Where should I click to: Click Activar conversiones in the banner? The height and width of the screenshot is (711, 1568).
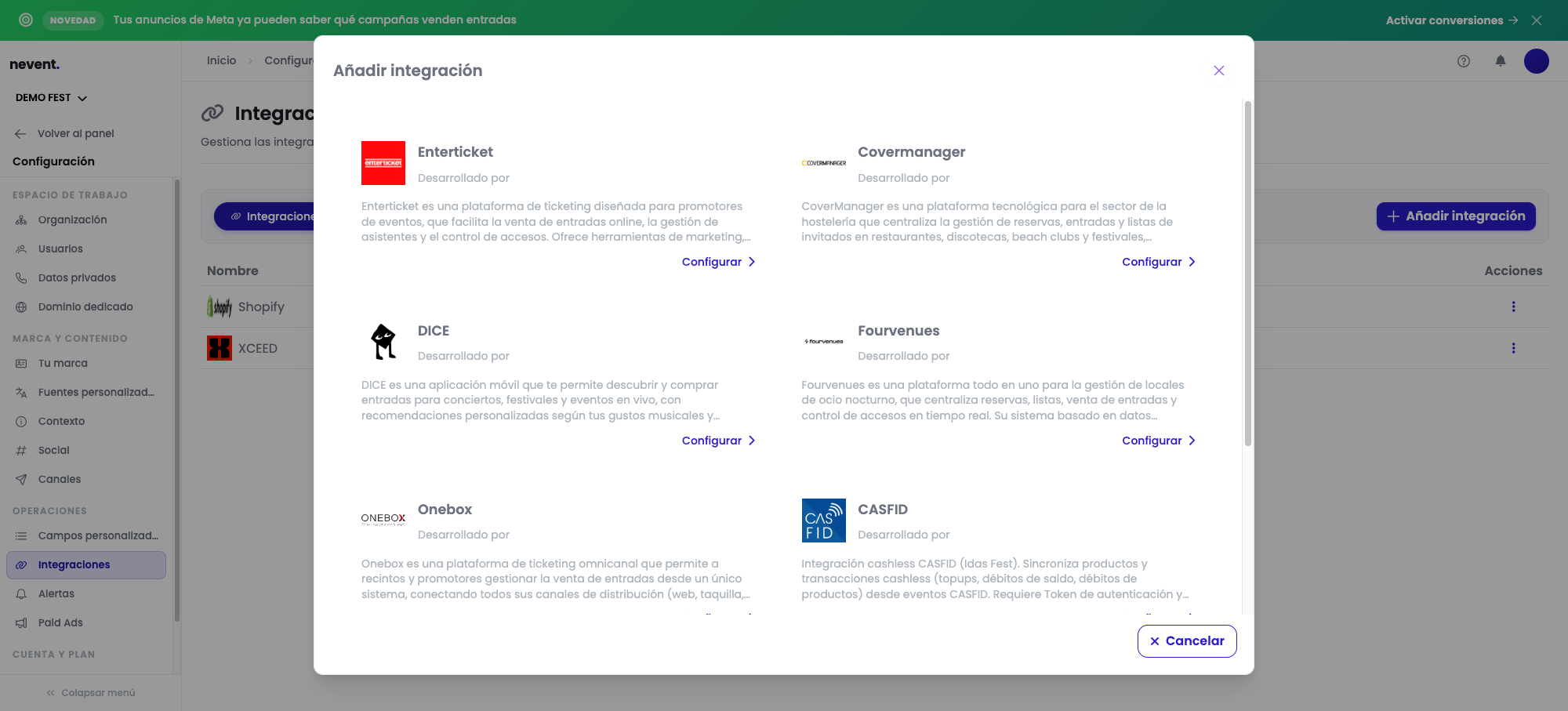(x=1451, y=20)
